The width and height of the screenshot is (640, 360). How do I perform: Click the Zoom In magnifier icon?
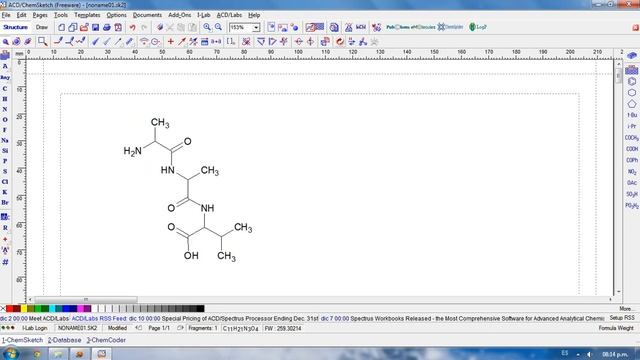click(x=207, y=27)
